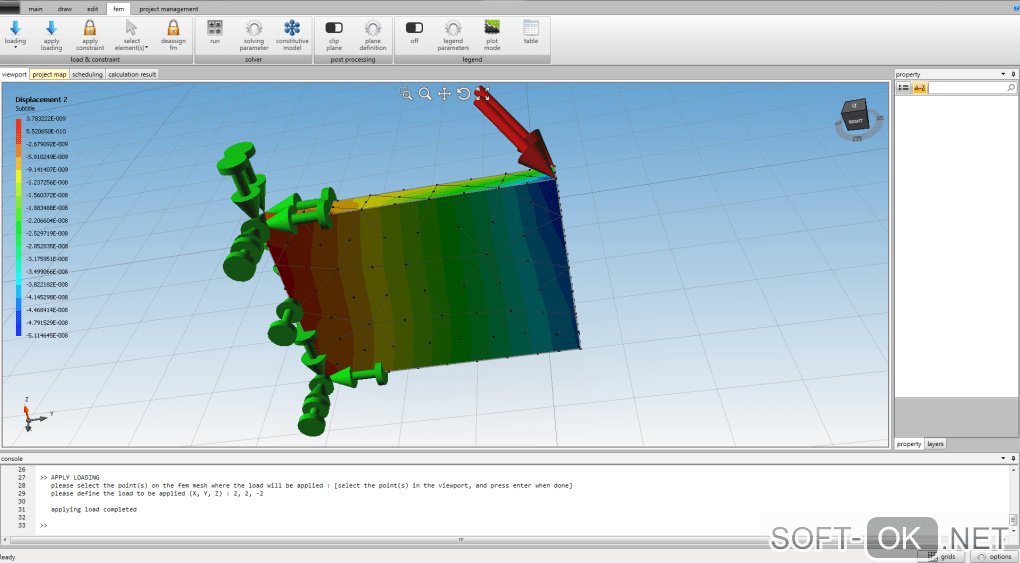The image size is (1020, 563).
Task: Select the viewport document tab
Action: [x=14, y=74]
